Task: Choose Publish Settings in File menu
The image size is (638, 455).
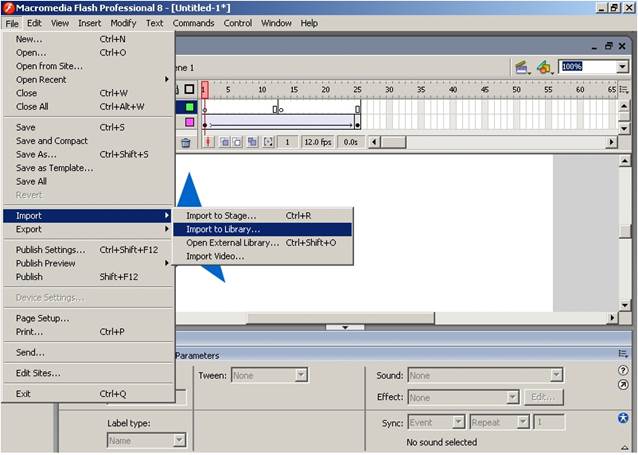Action: tap(90, 250)
